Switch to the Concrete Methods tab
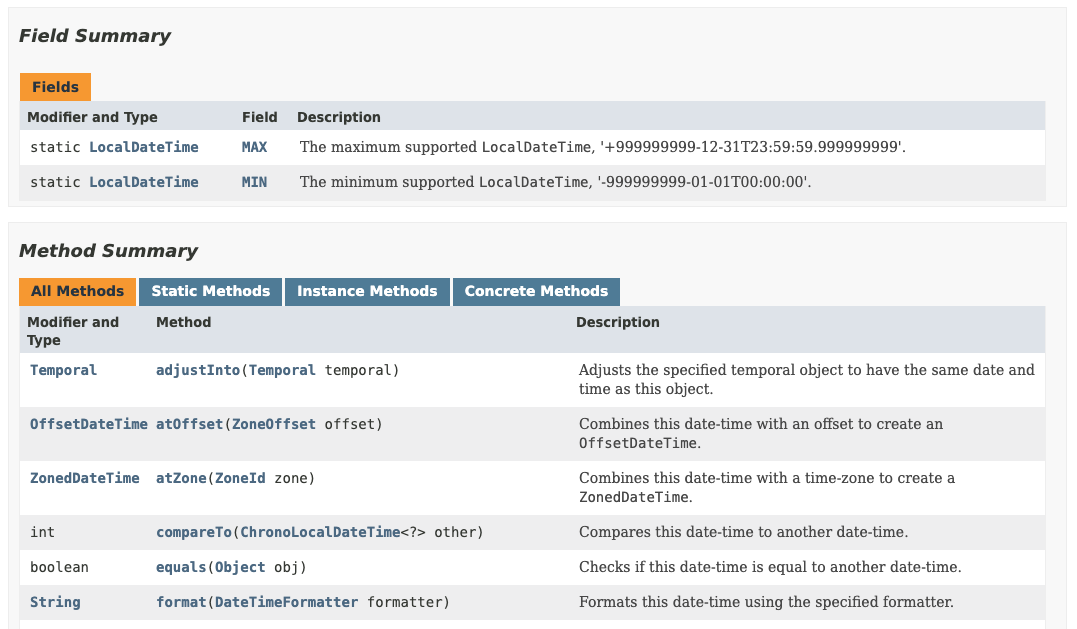 click(x=536, y=291)
